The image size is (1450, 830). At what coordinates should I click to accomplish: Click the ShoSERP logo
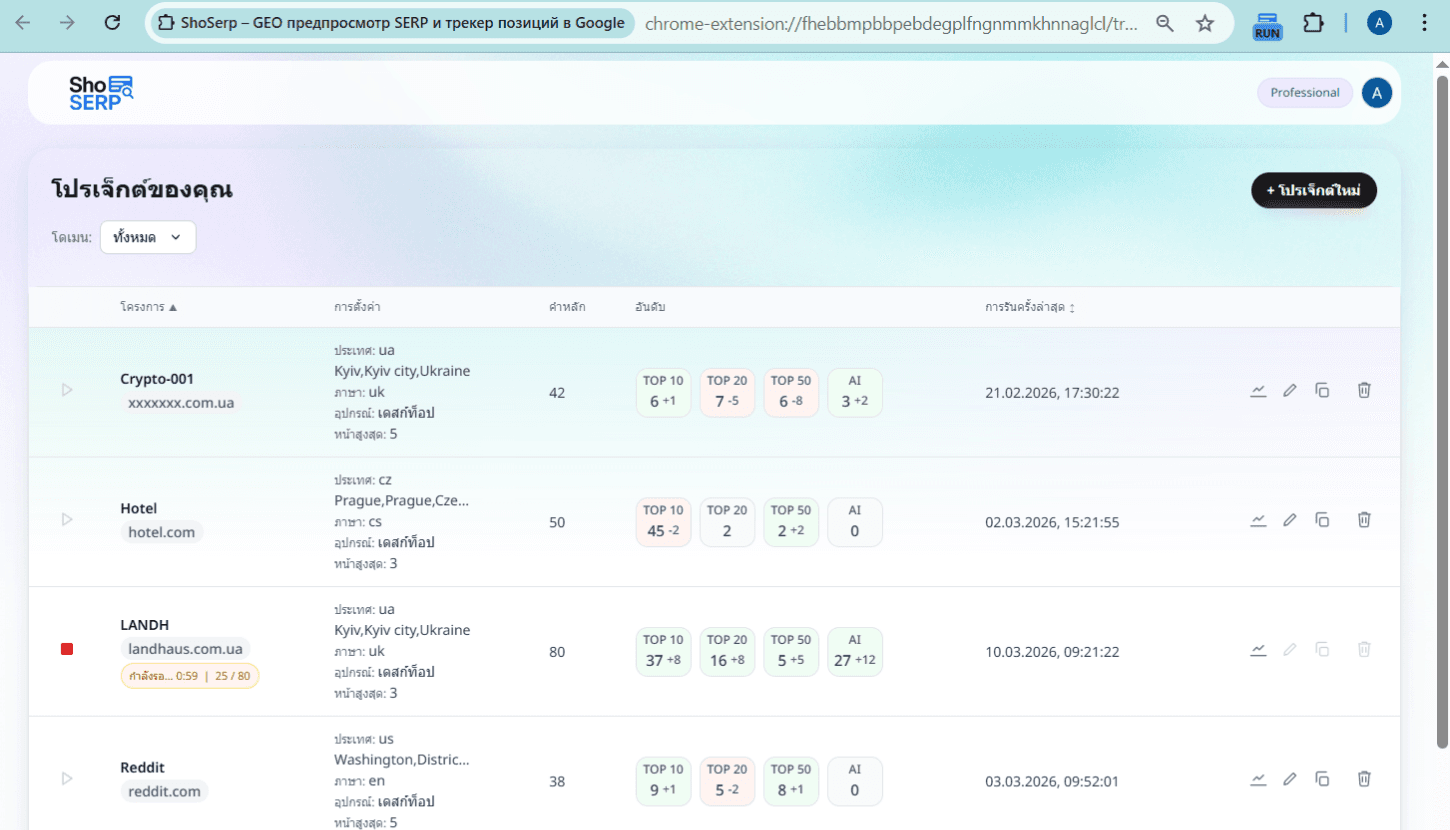point(101,93)
